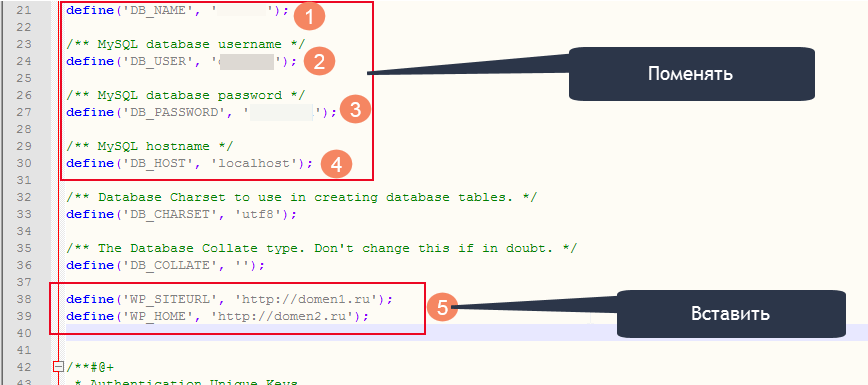The height and width of the screenshot is (385, 868).
Task: Click the 'MySQL database username' comment
Action: click(x=185, y=44)
